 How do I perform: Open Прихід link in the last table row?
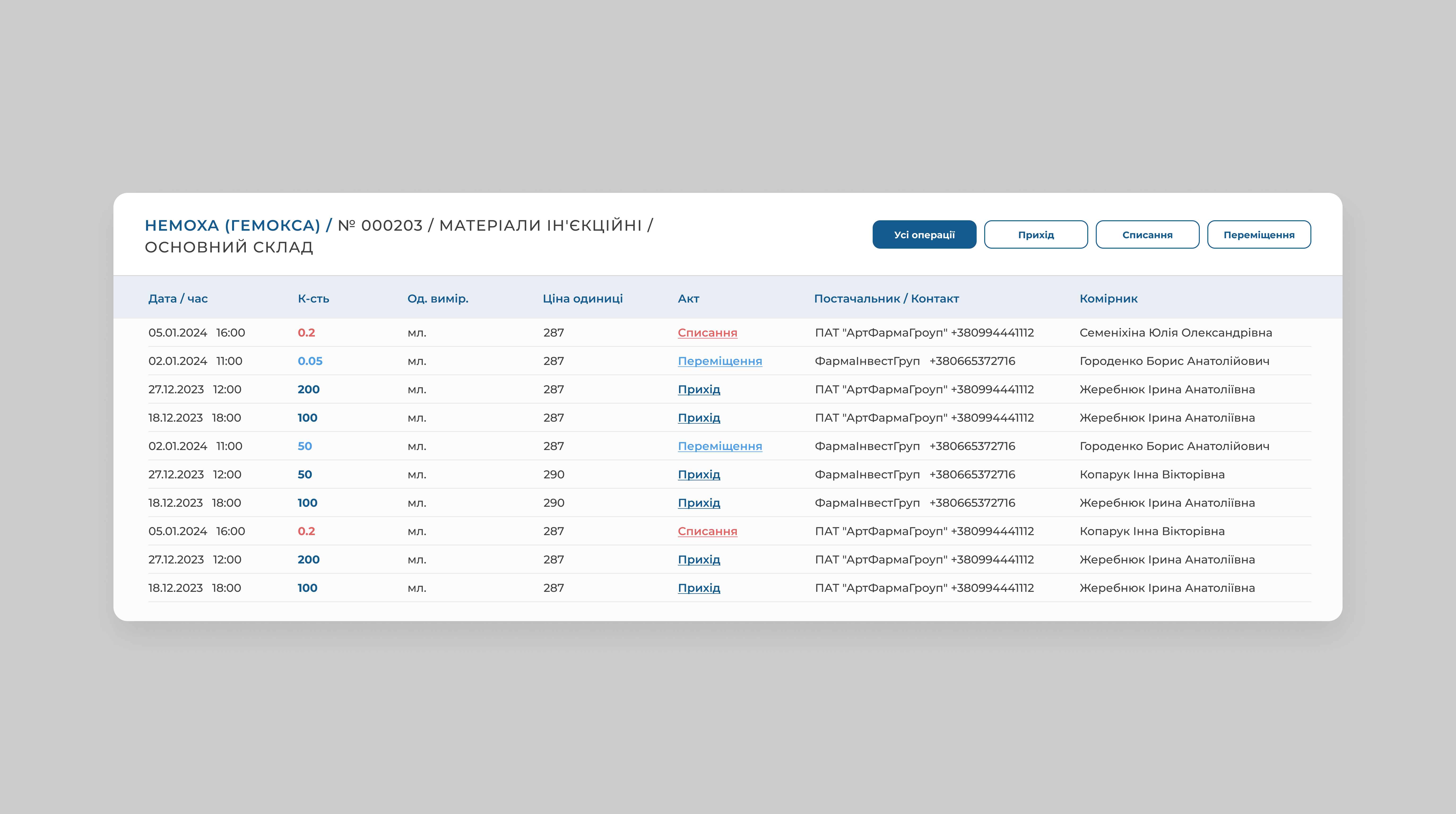tap(699, 588)
